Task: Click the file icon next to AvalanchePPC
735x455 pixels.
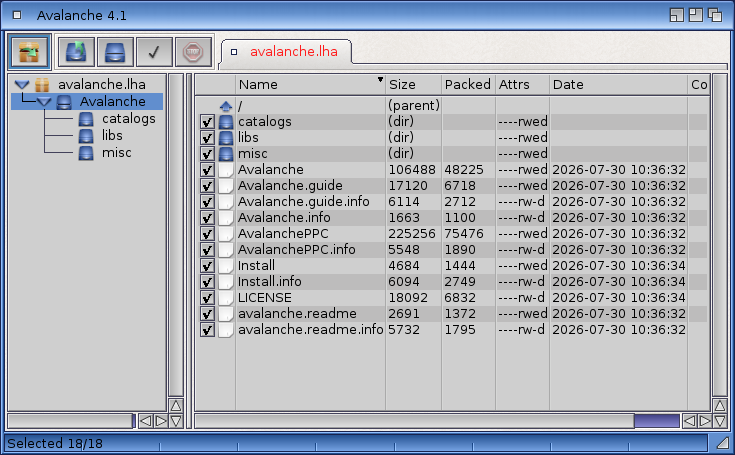Action: pos(226,234)
